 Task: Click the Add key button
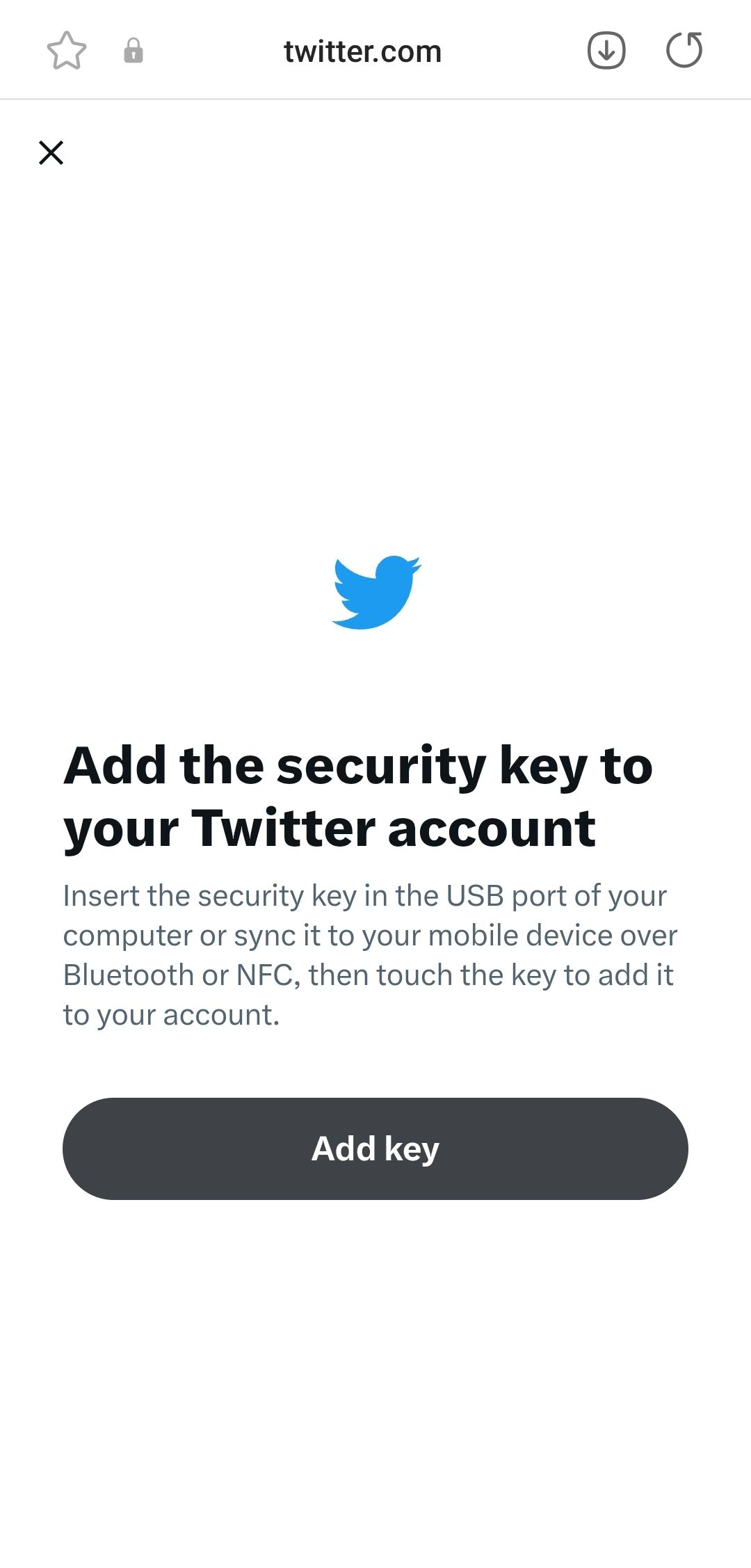coord(375,1149)
